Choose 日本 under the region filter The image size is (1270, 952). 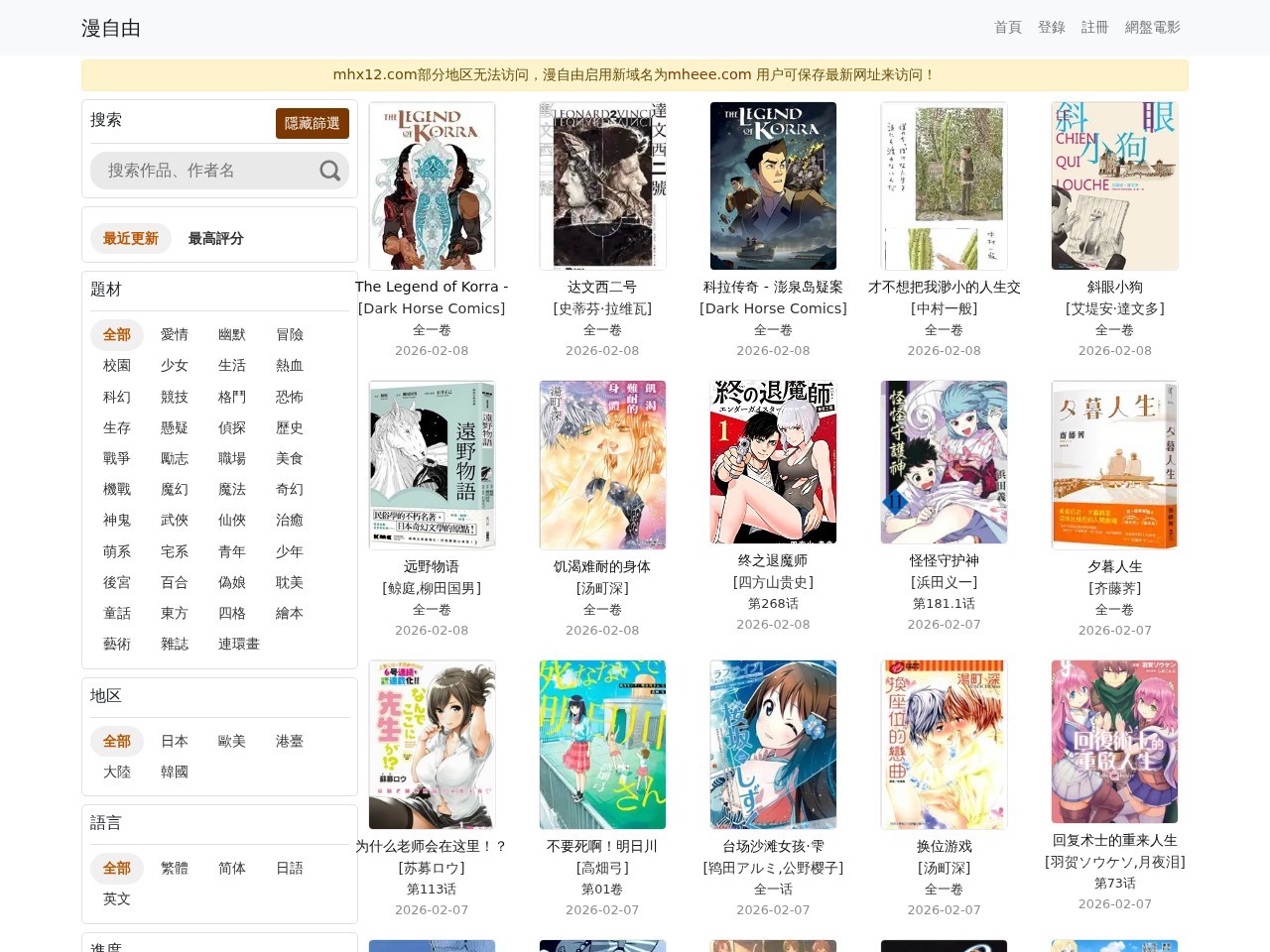175,741
